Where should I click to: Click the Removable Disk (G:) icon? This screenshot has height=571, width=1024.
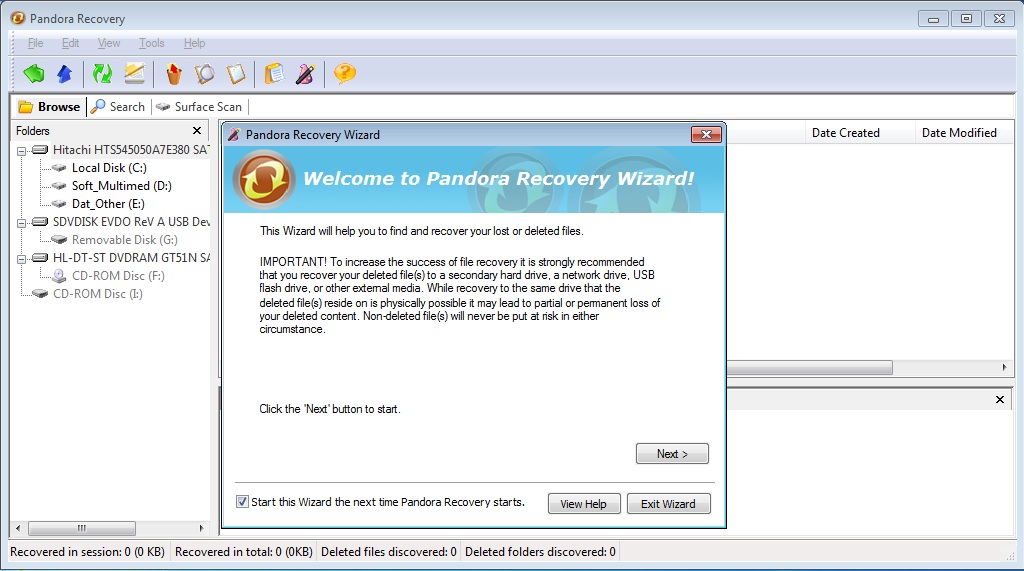pos(59,240)
